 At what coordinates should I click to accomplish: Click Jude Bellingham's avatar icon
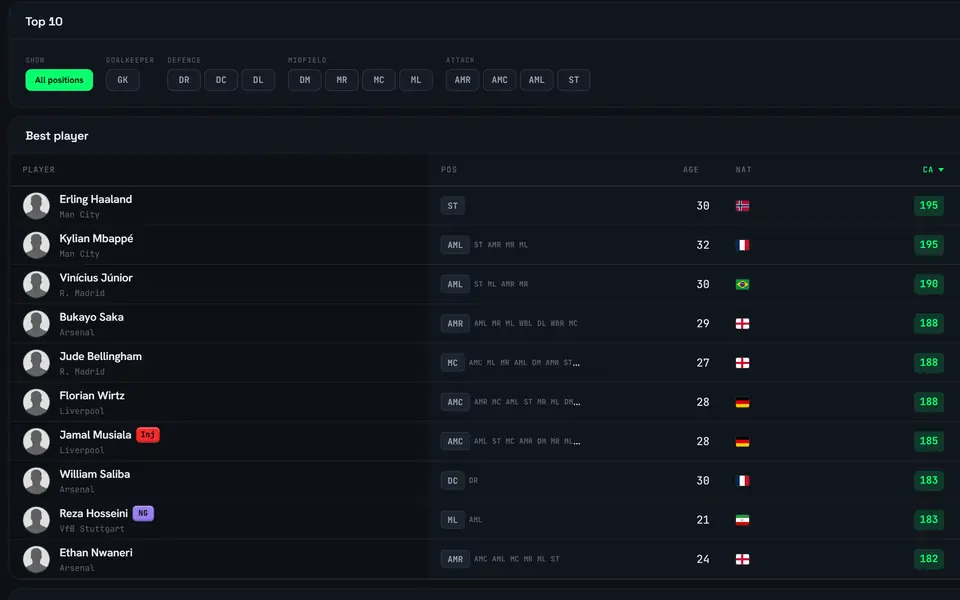point(36,362)
